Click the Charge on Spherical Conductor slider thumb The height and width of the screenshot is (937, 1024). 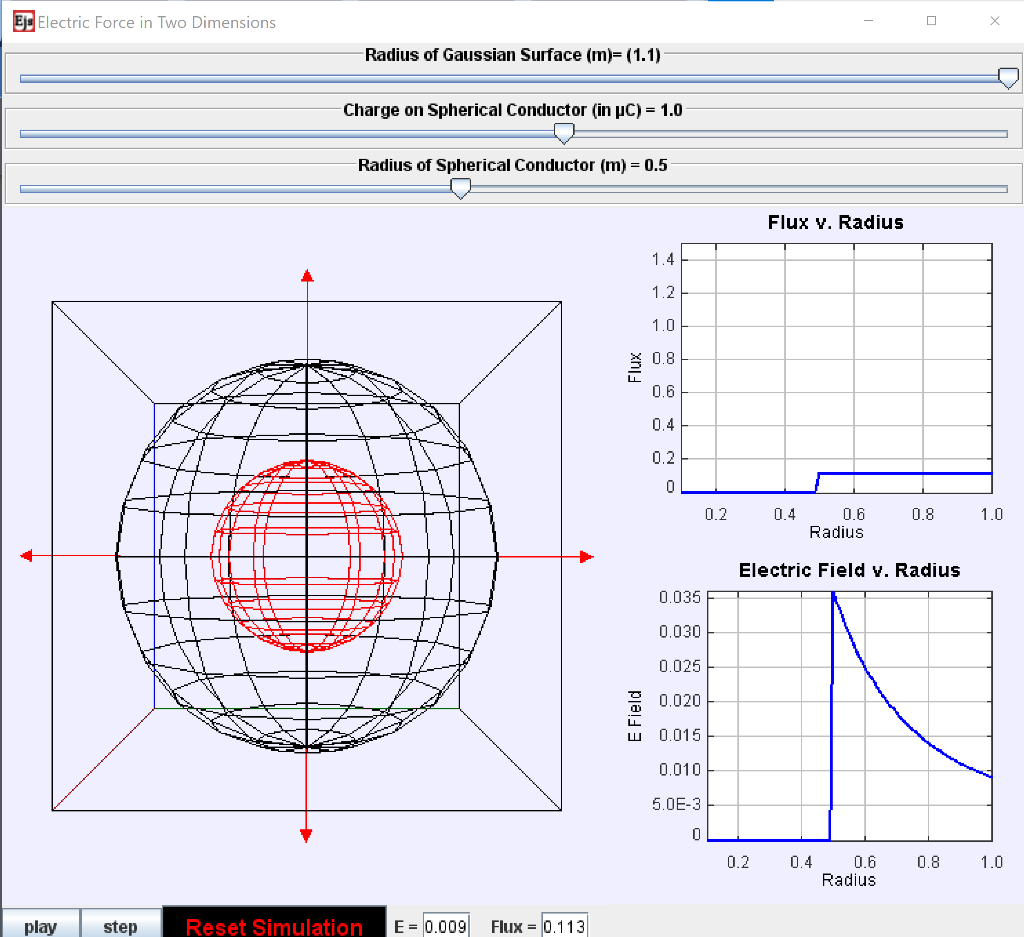point(563,132)
